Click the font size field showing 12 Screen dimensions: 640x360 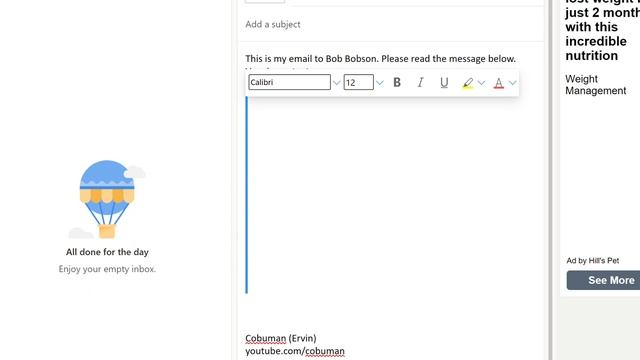pyautogui.click(x=358, y=82)
